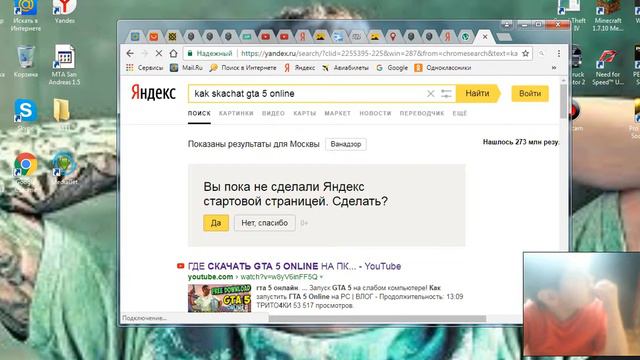Open the Одноклассники bookmark
This screenshot has height=360, width=640.
443,68
